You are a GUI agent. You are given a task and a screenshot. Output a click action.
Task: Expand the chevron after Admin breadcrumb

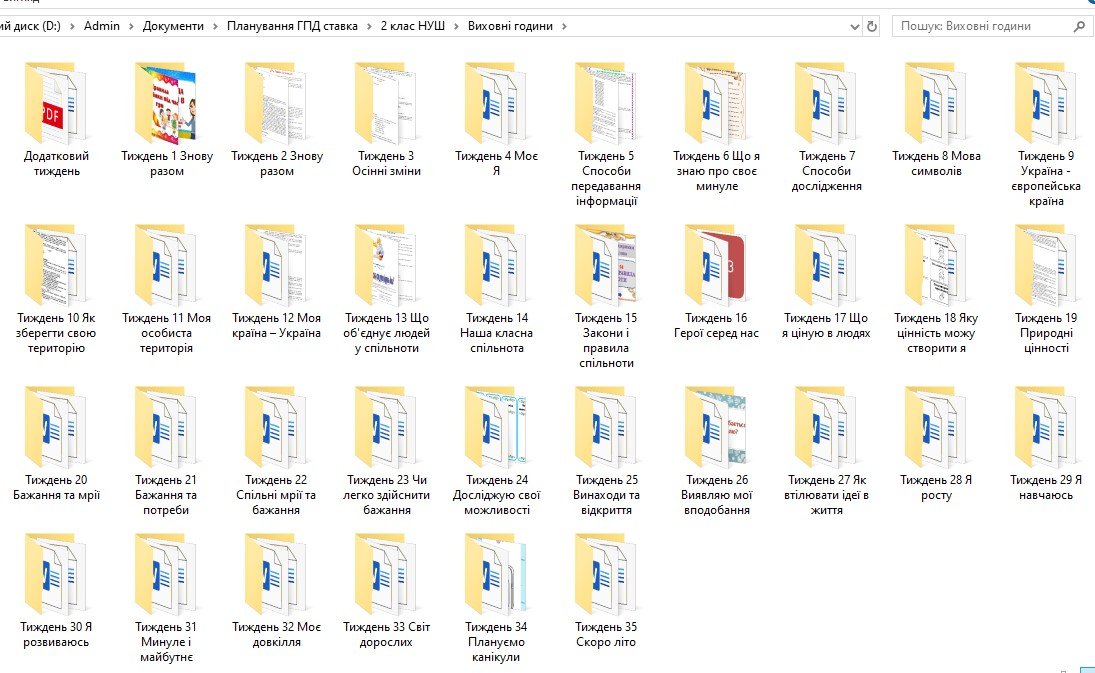tap(131, 27)
